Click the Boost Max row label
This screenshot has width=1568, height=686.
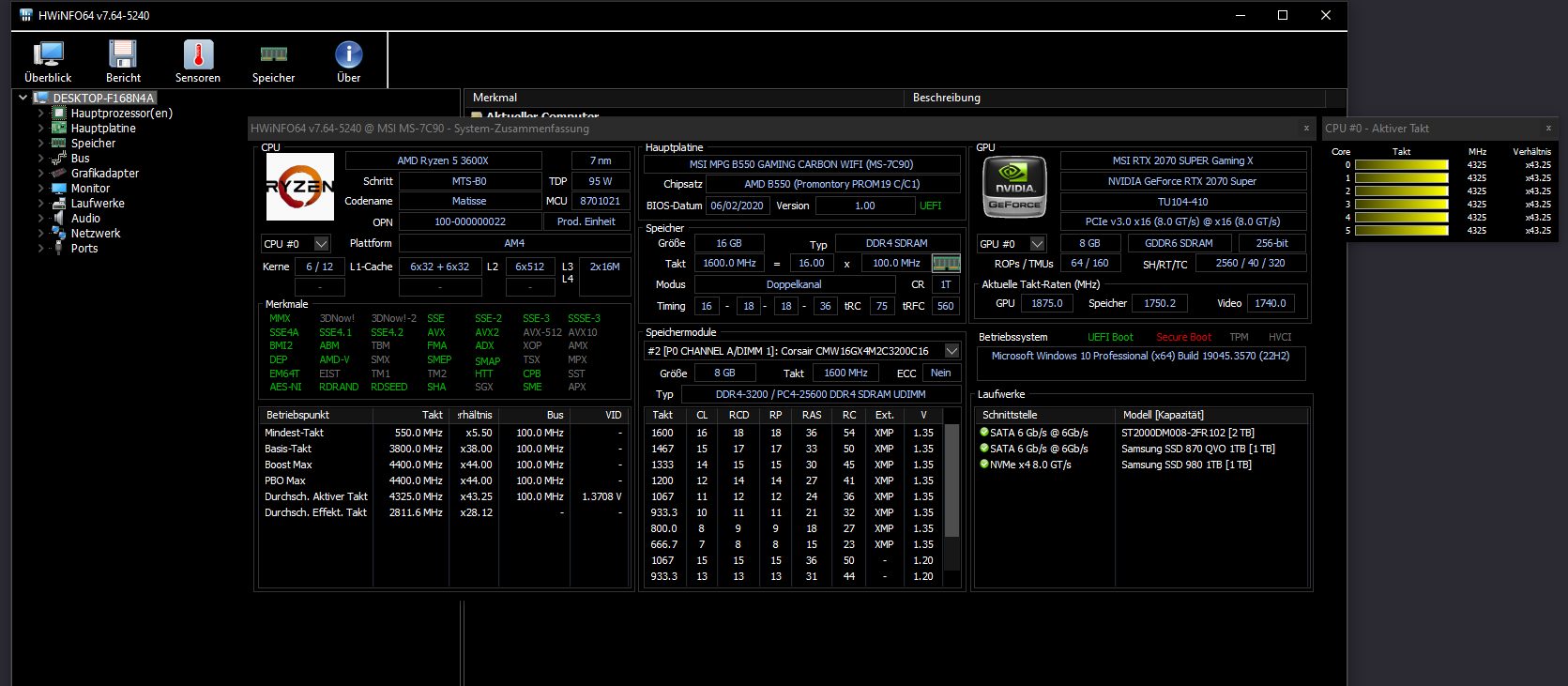click(x=288, y=465)
